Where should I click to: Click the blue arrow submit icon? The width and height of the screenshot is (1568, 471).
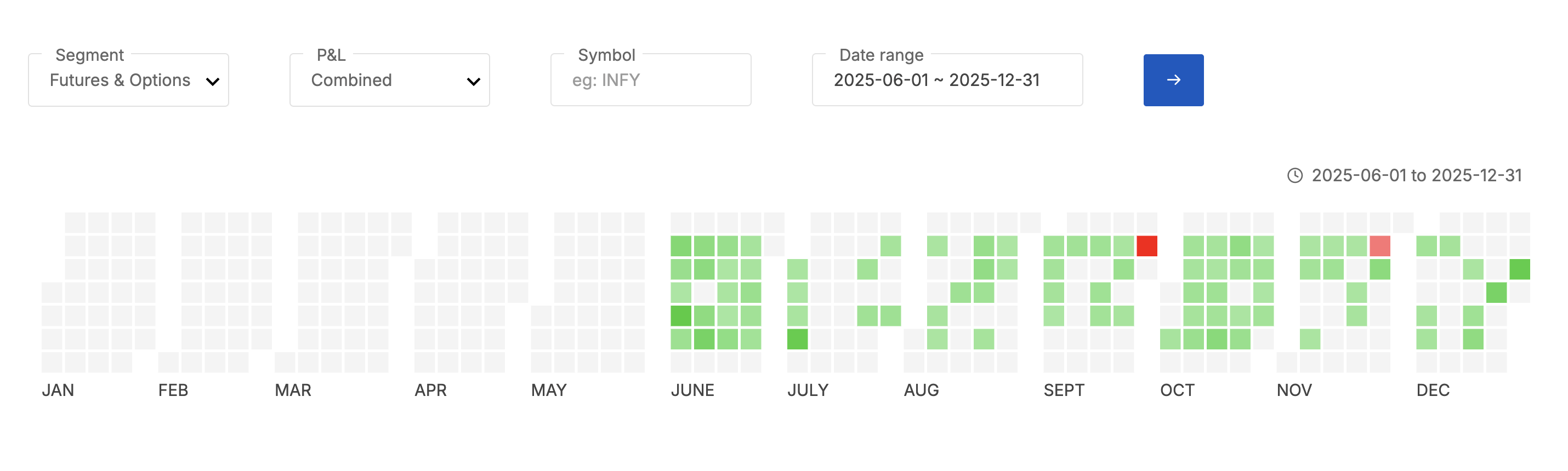click(x=1173, y=79)
